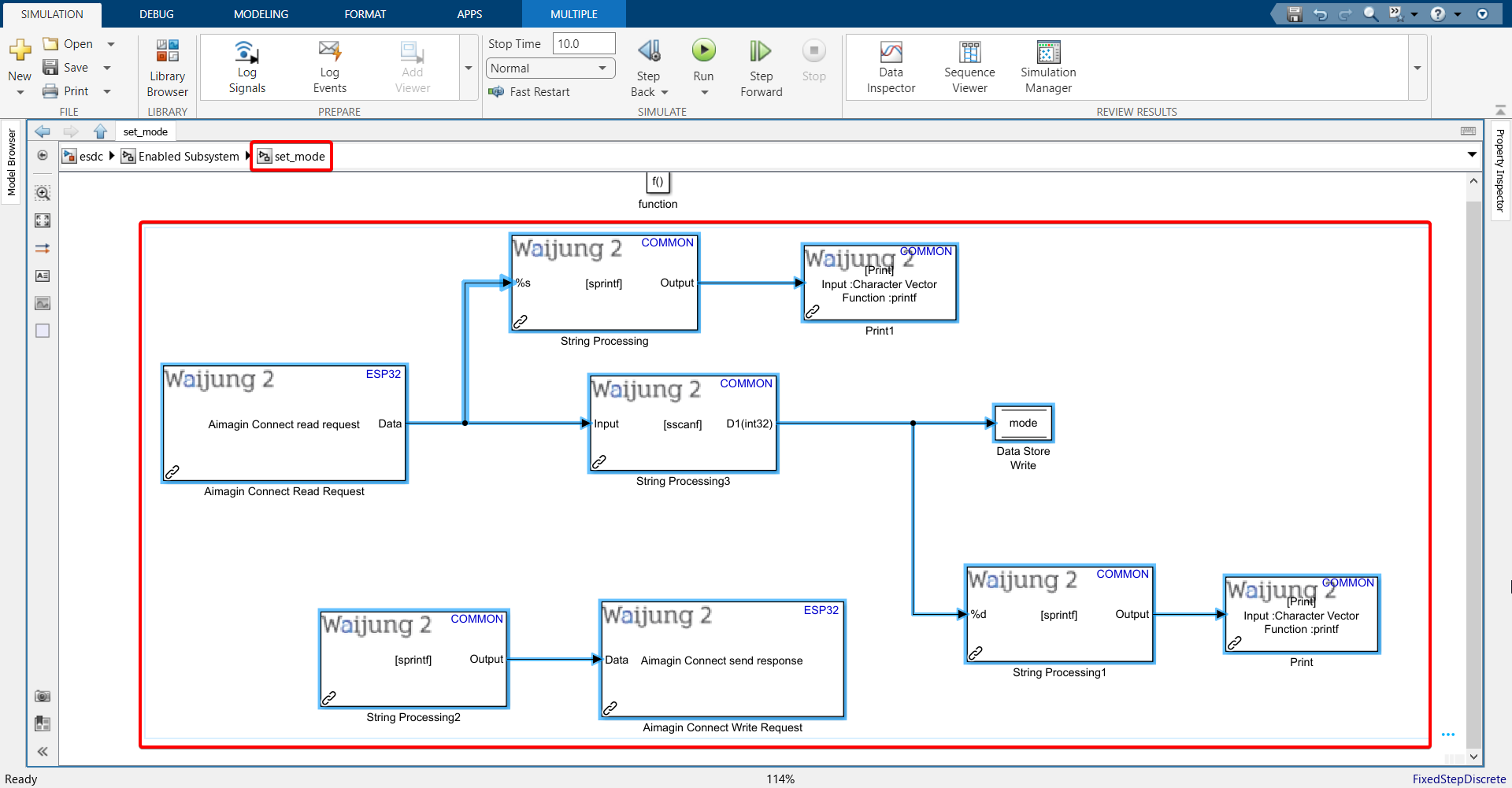
Task: Expand the Step Back dropdown arrow
Action: point(665,92)
